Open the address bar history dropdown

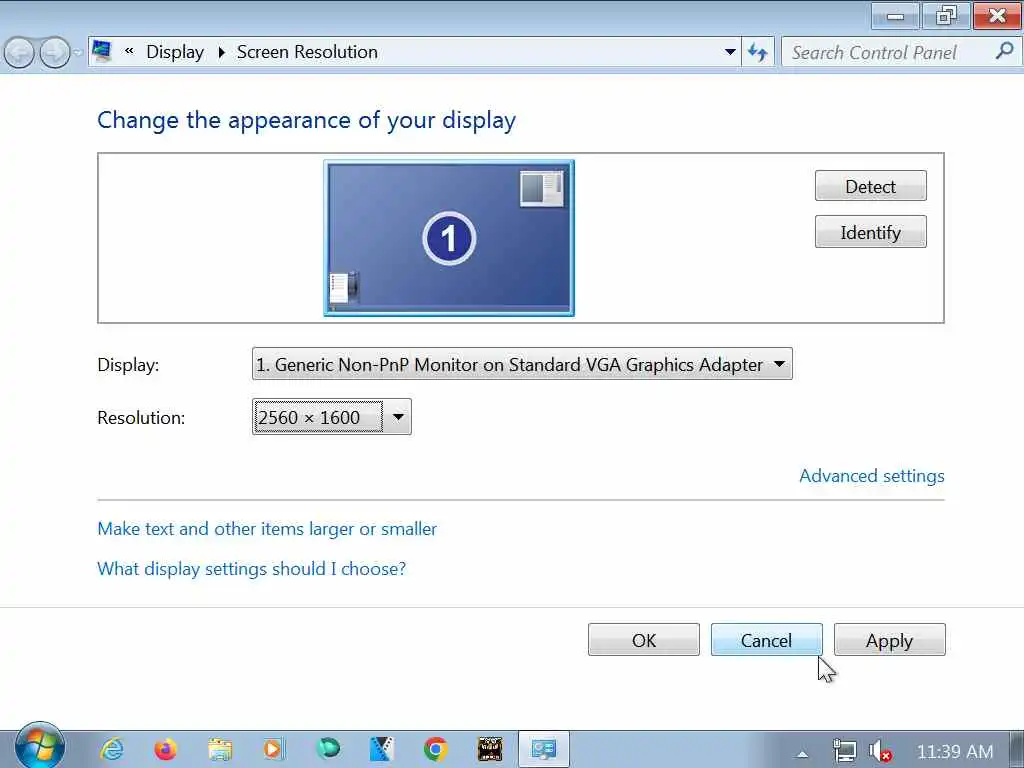tap(730, 52)
